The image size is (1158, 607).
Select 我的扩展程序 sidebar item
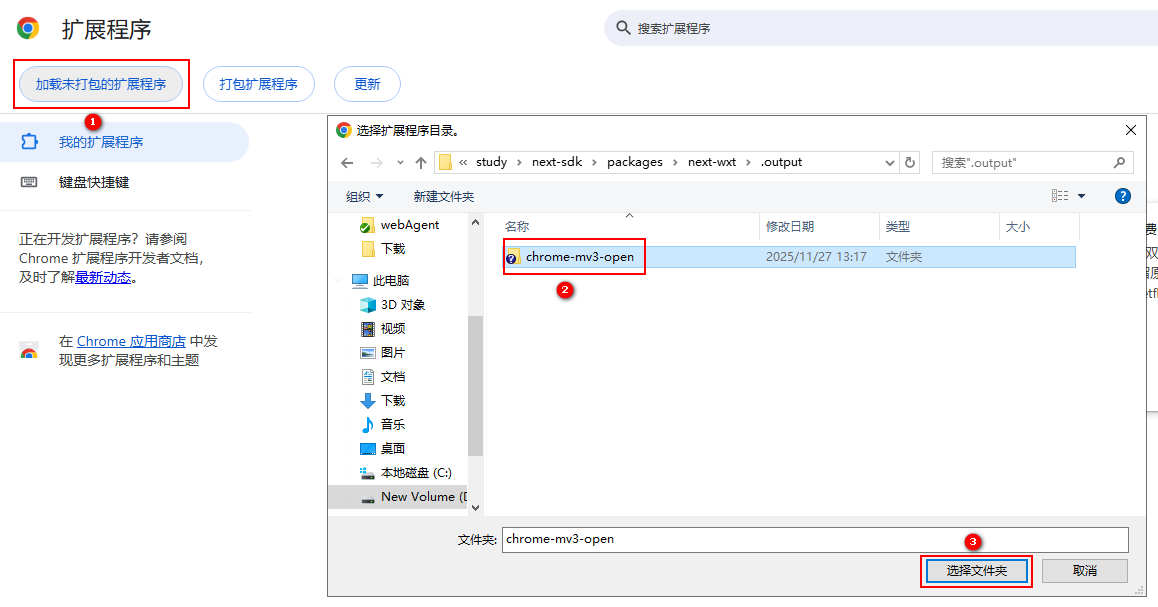(x=100, y=142)
